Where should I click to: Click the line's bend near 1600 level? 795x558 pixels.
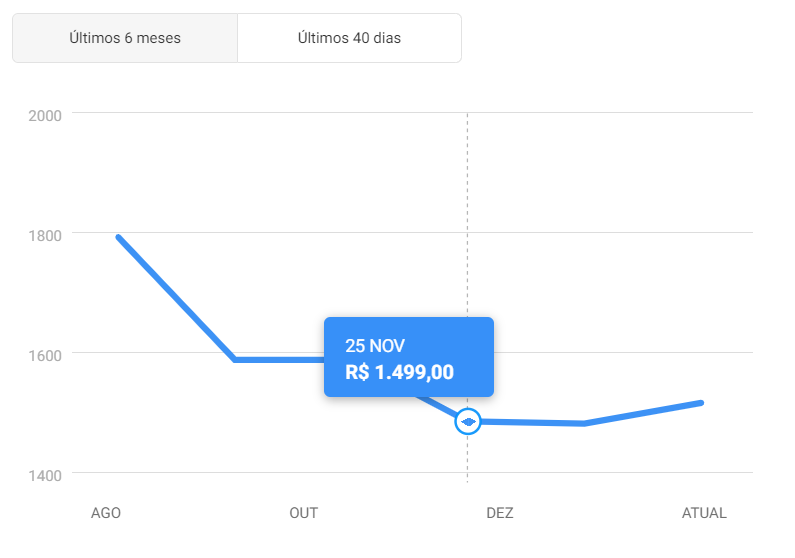[235, 359]
